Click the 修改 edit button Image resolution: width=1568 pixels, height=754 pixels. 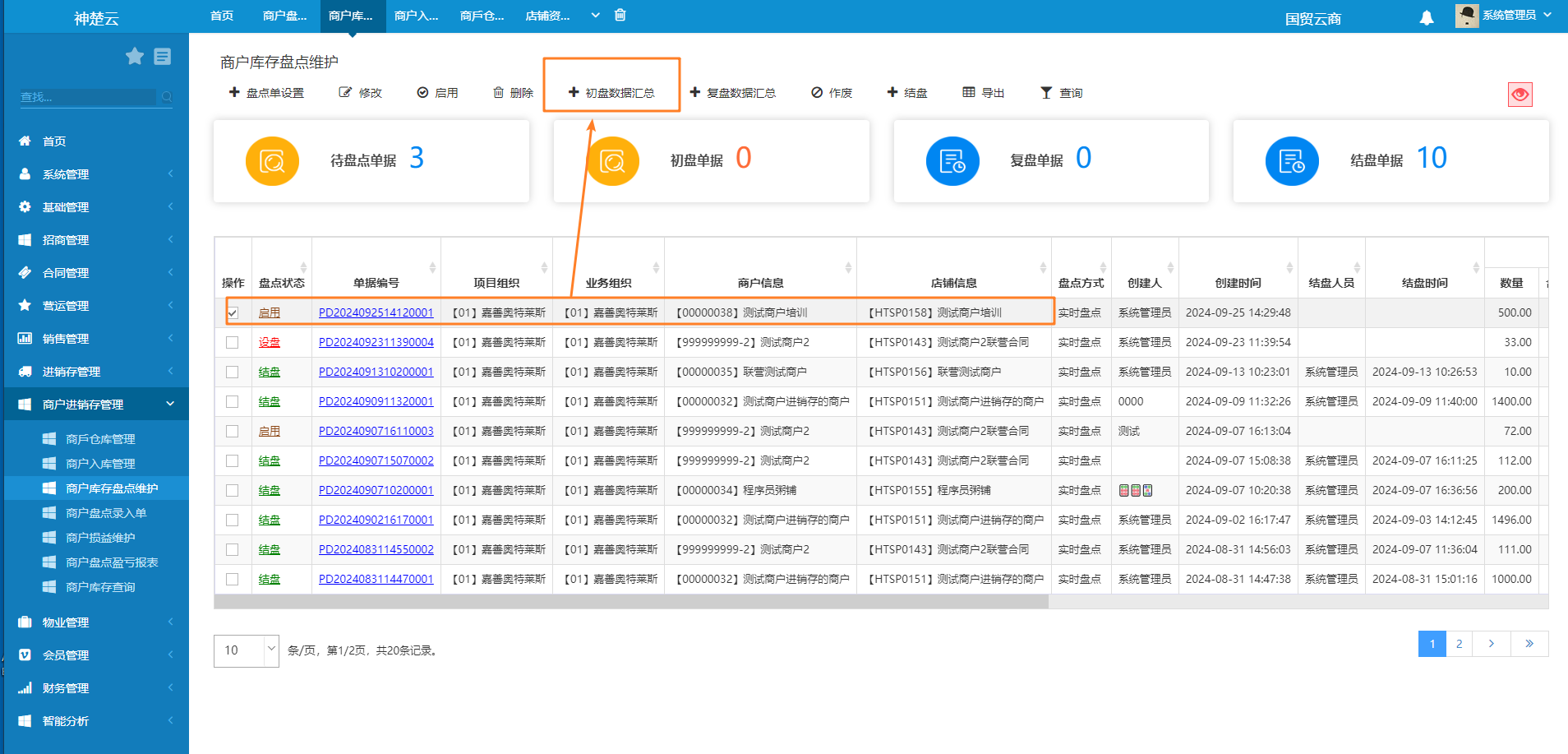click(x=360, y=93)
